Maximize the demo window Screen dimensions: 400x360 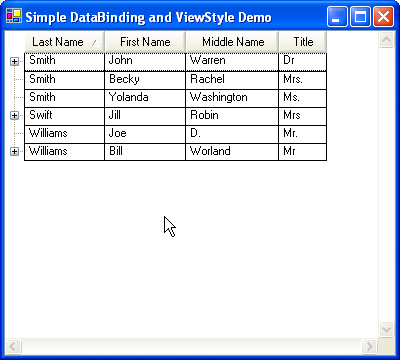tap(360, 16)
